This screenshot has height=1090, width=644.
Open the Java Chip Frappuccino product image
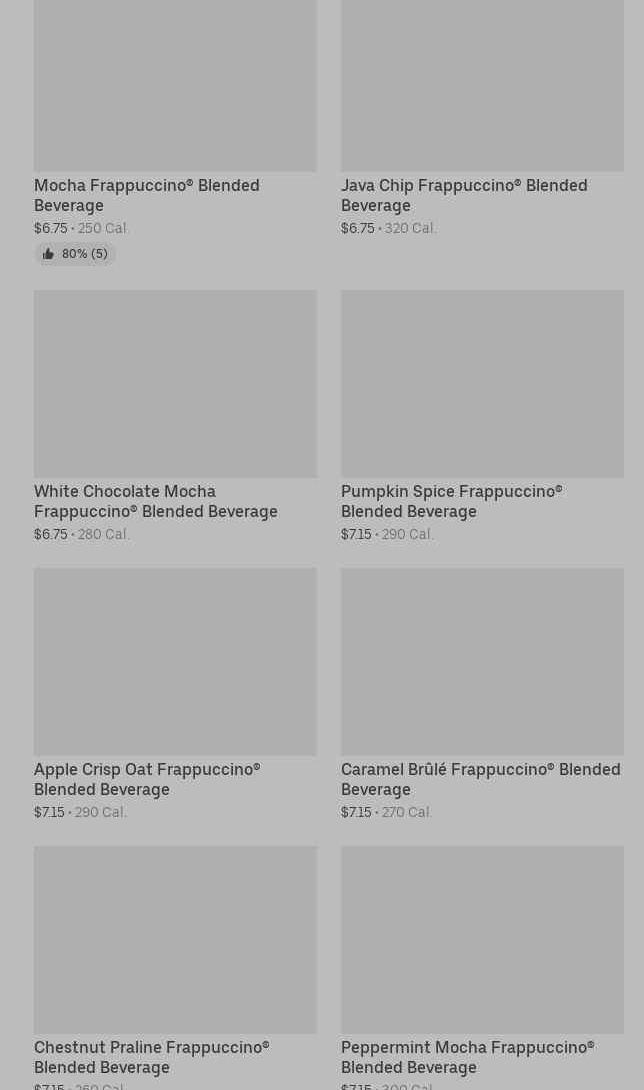tap(482, 85)
